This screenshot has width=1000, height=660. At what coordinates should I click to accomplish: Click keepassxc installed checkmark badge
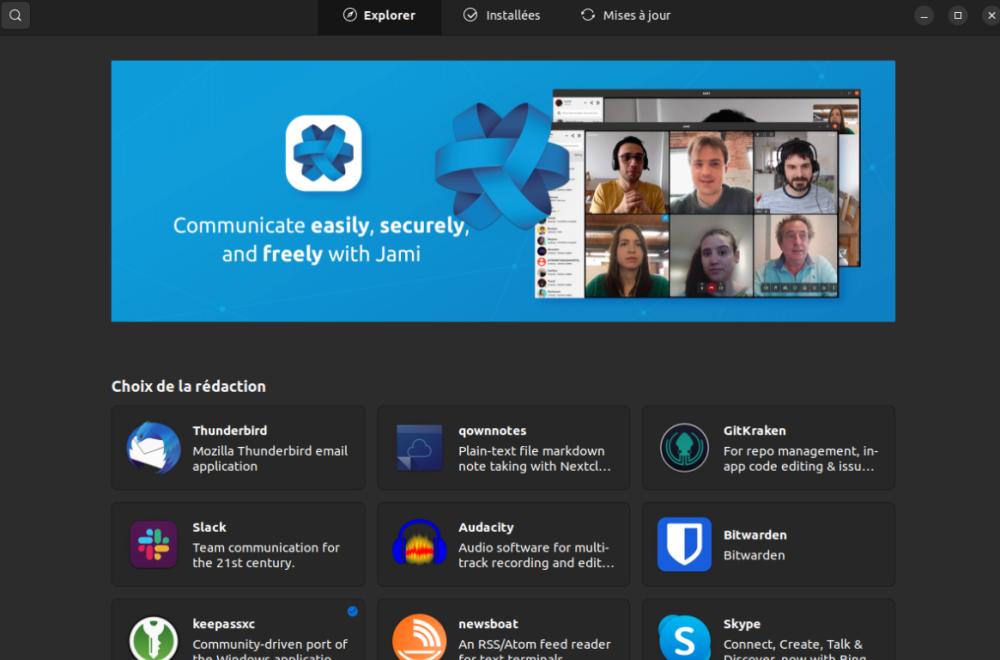tap(352, 611)
